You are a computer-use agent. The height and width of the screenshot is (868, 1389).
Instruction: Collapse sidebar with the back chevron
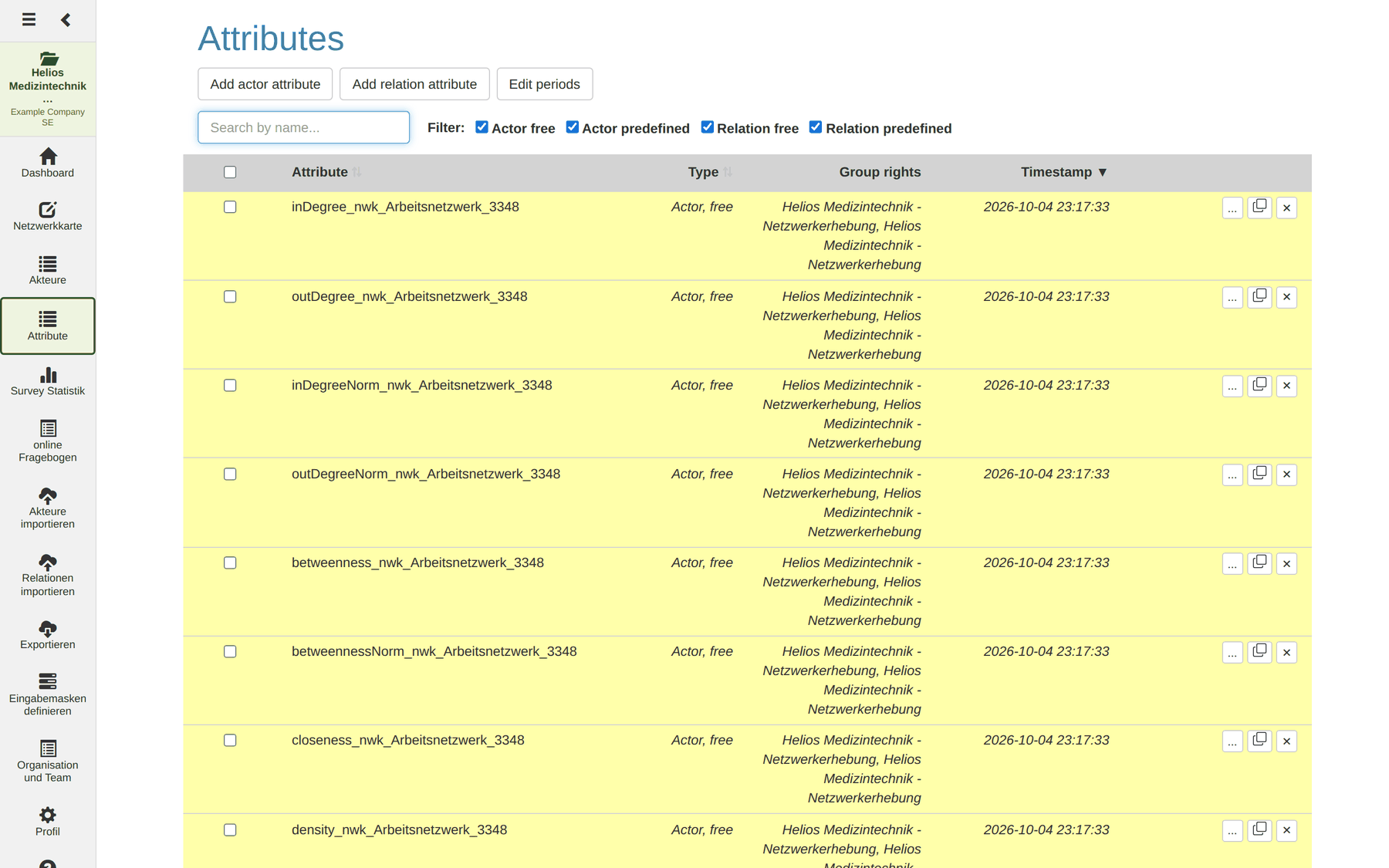click(x=66, y=19)
